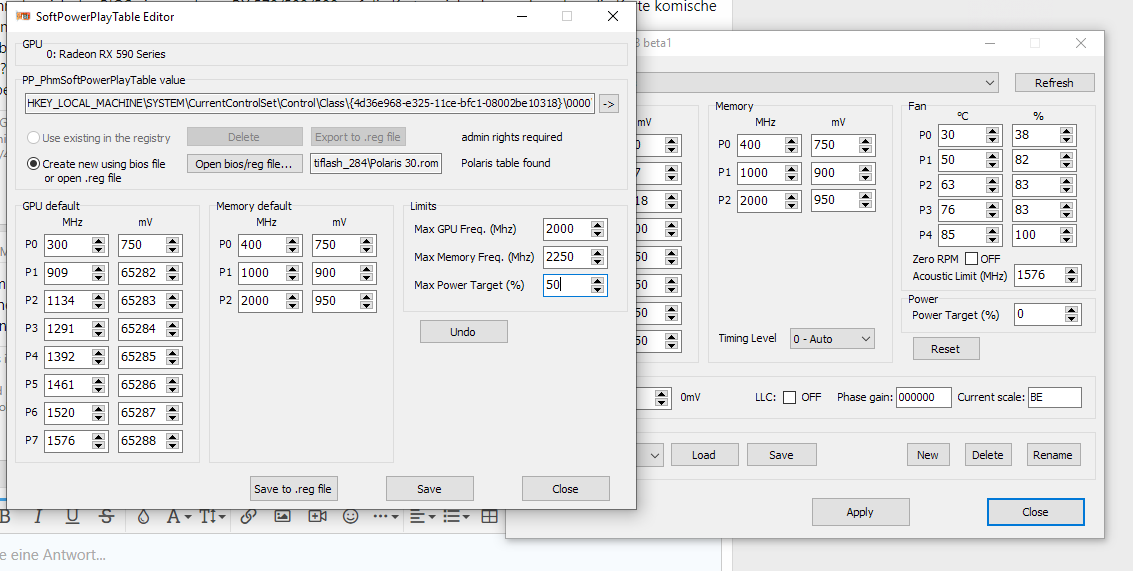Viewport: 1133px width, 571px height.
Task: Click the Open bios/reg file... button
Action: 244,163
